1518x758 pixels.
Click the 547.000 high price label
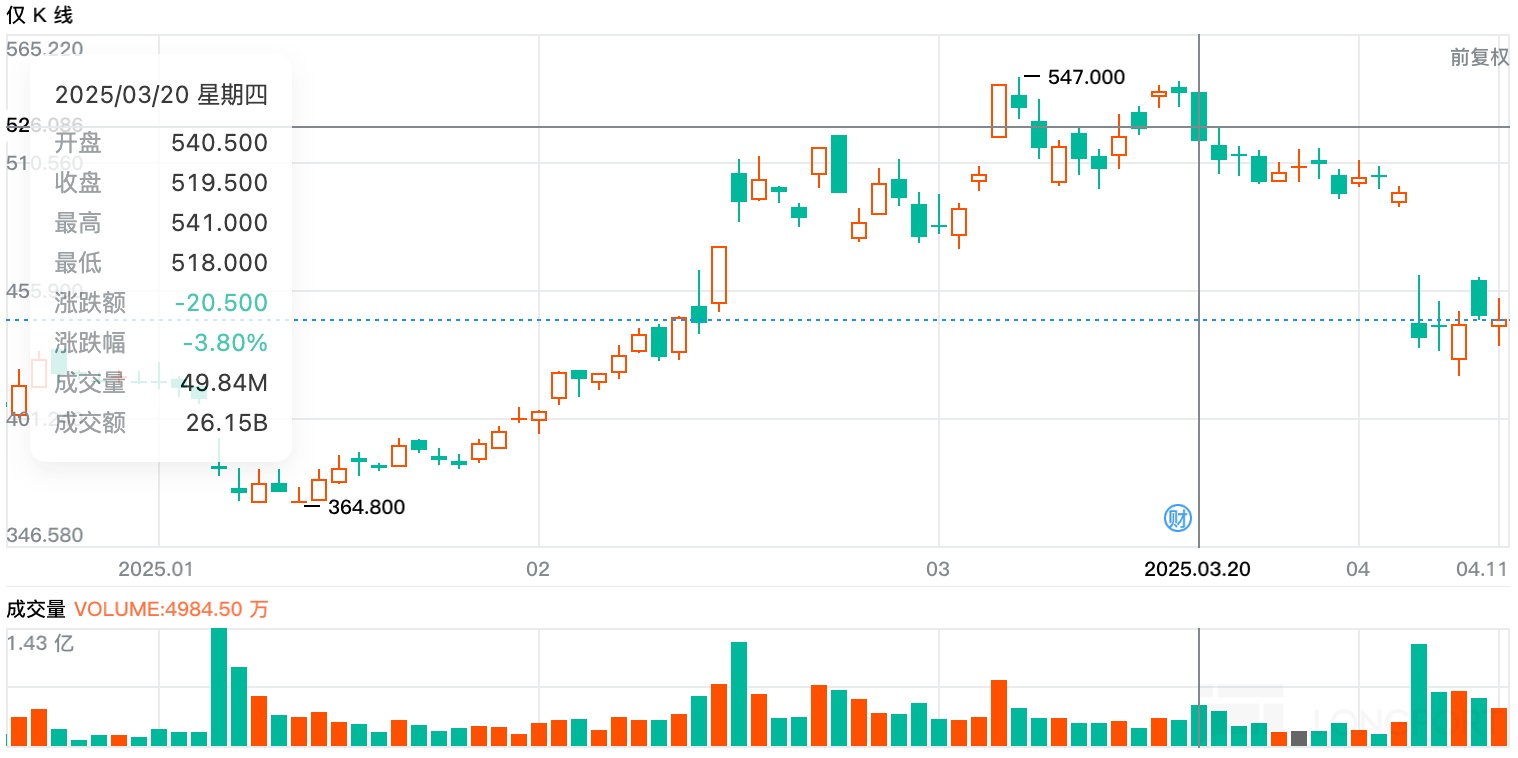coord(1086,77)
